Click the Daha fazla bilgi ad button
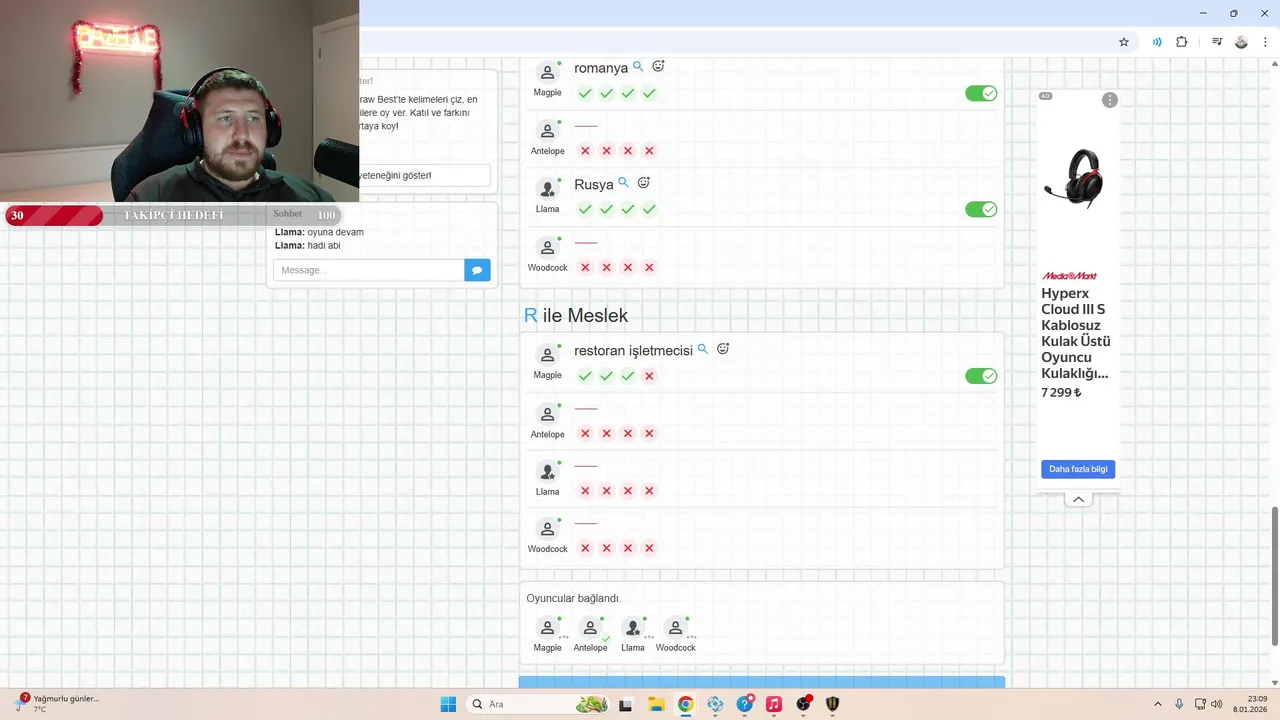The height and width of the screenshot is (720, 1280). tap(1078, 469)
